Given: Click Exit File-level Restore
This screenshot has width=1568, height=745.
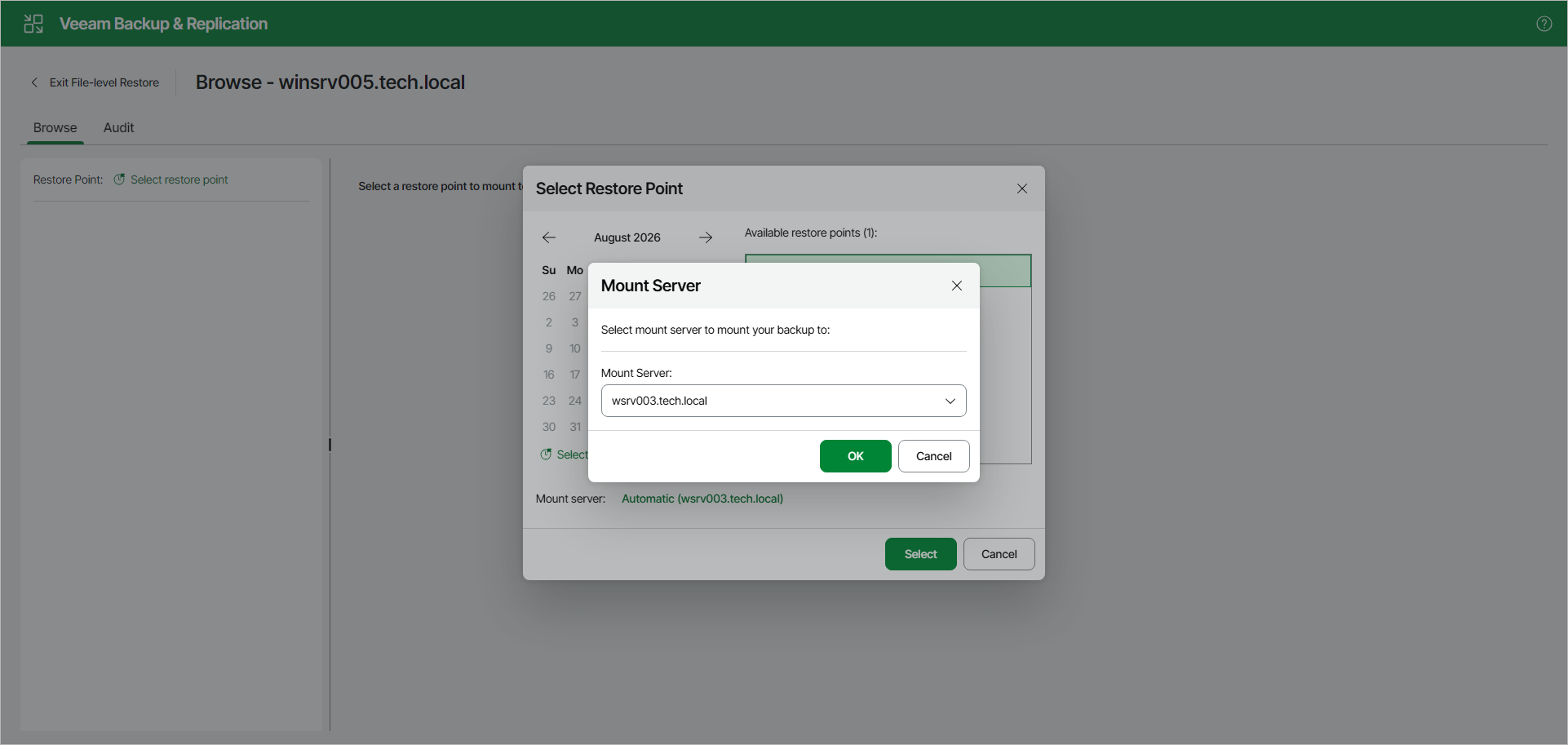Looking at the screenshot, I should pos(104,82).
